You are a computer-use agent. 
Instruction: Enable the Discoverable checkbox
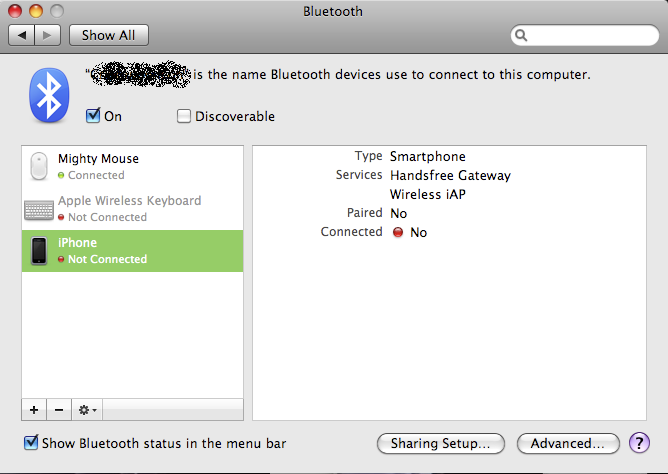click(184, 116)
